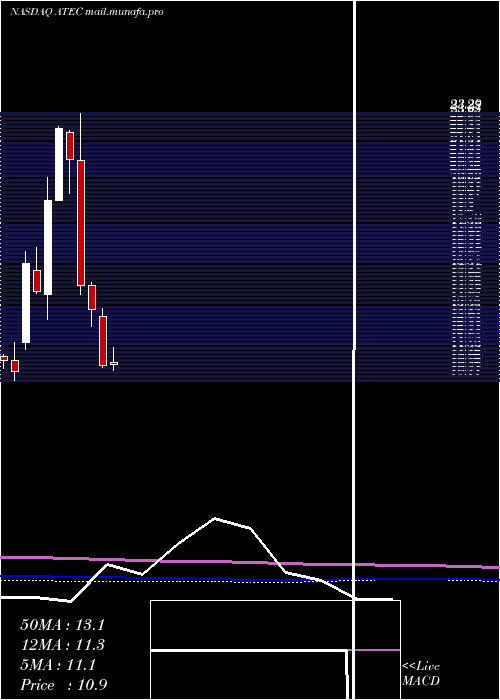
Task: Click the tallest white candlestick body
Action: [x=48, y=247]
